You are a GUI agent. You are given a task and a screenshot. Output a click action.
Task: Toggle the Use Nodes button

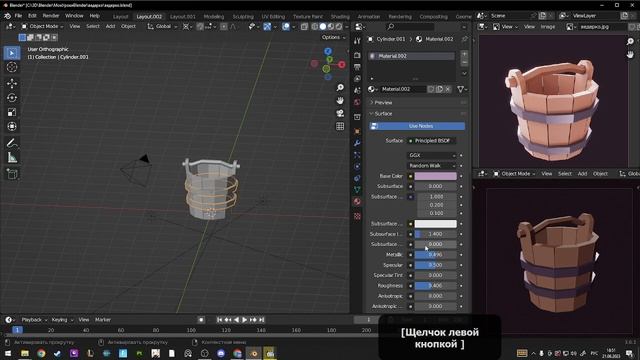coord(417,126)
